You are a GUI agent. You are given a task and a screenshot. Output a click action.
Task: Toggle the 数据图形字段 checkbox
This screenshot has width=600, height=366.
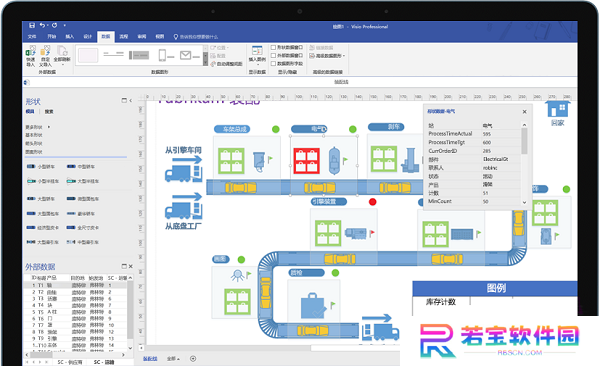[273, 64]
